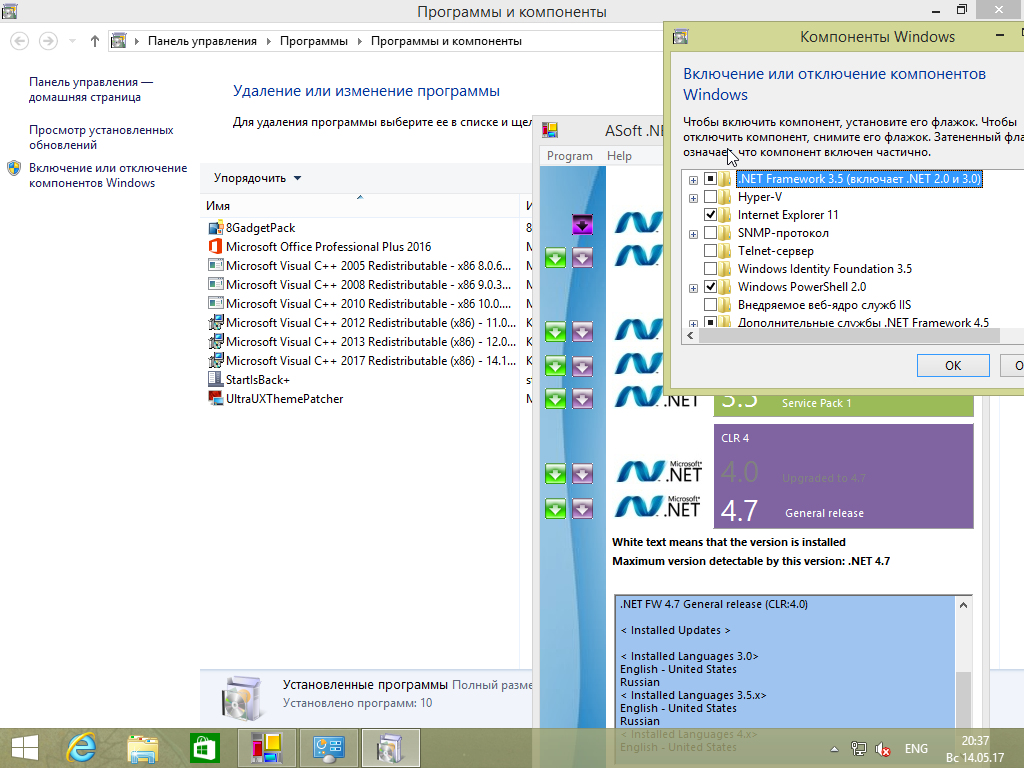Screen dimensions: 1024x768
Task: Uncheck the Internet Explorer 11 checkbox
Action: tap(711, 215)
